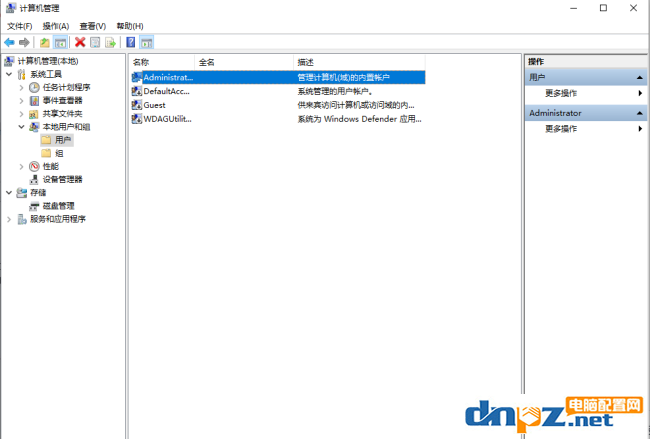This screenshot has width=650, height=439.
Task: Click the Up one level folder icon
Action: coord(45,43)
